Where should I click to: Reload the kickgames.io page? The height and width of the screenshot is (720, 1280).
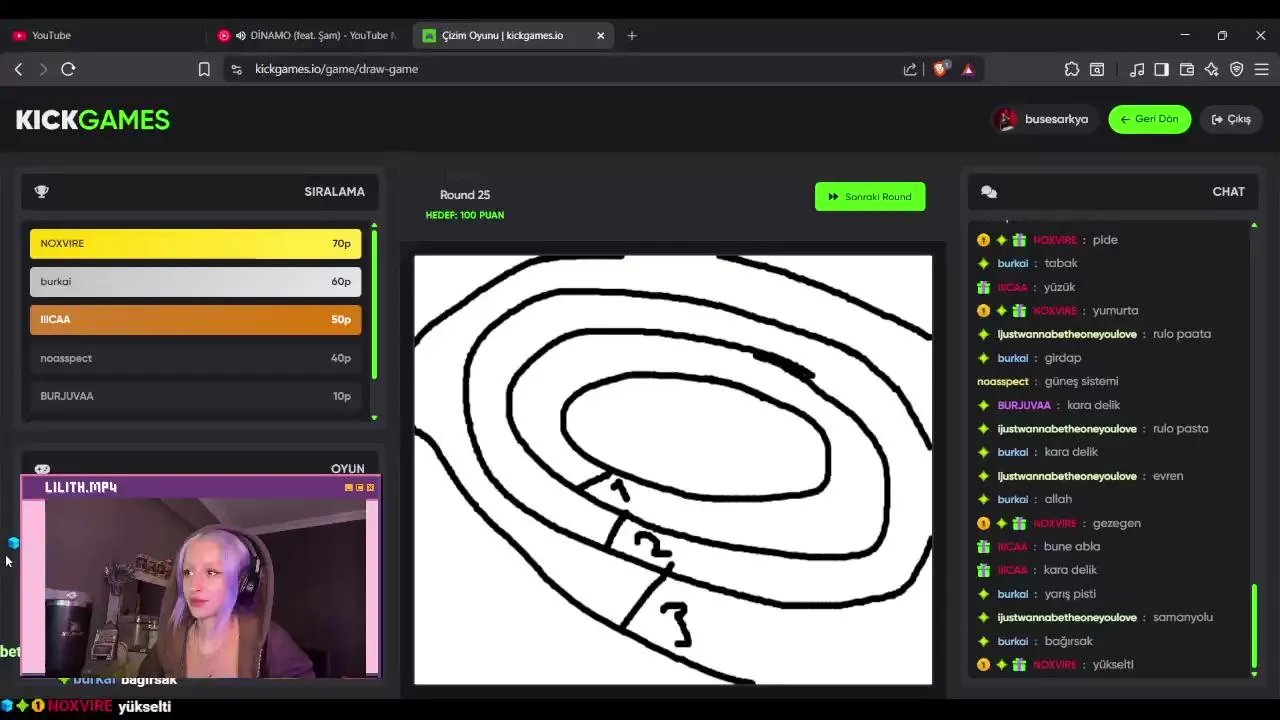coord(68,69)
